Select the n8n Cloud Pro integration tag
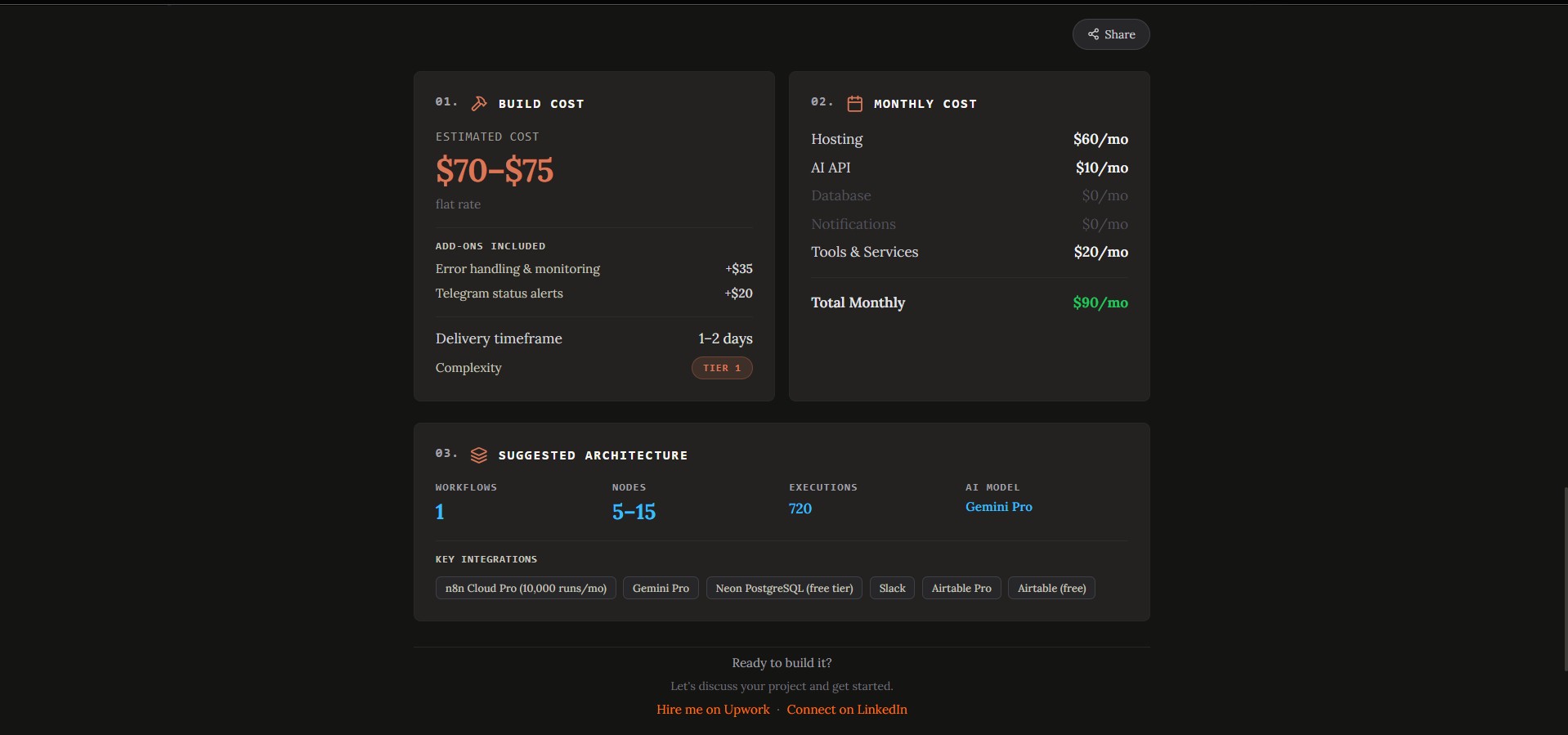Viewport: 1568px width, 735px height. [526, 588]
